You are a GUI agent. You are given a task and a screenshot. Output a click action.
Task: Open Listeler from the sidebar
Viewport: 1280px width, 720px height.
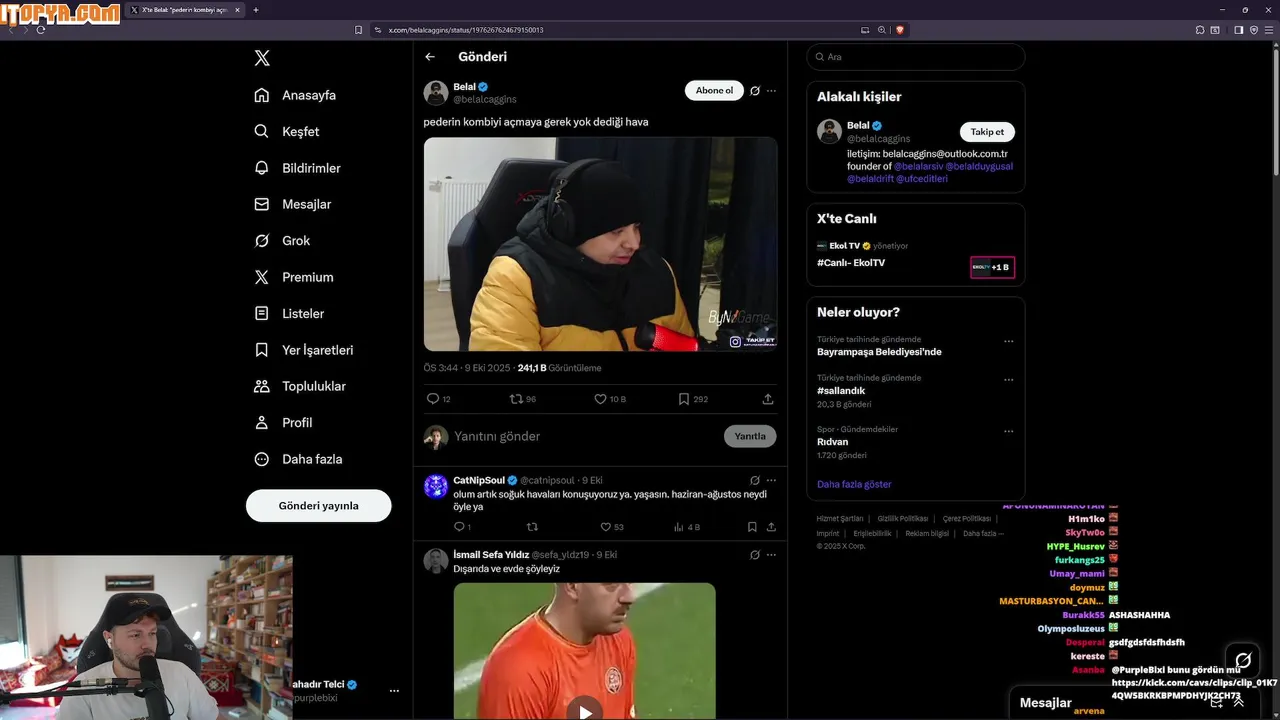click(289, 313)
